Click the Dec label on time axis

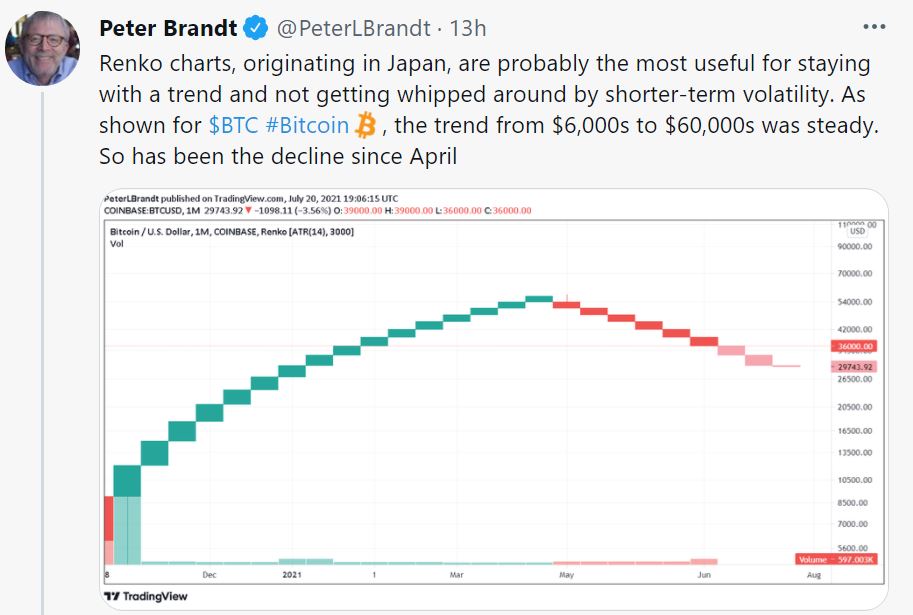coord(209,575)
